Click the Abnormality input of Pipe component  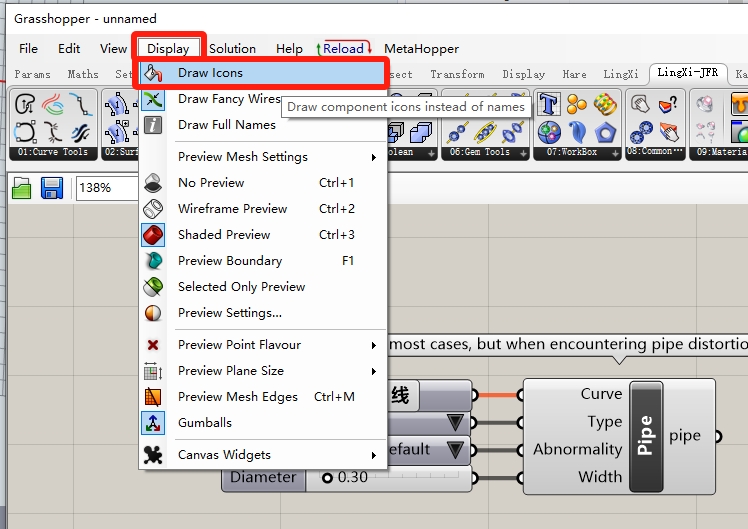(x=578, y=449)
